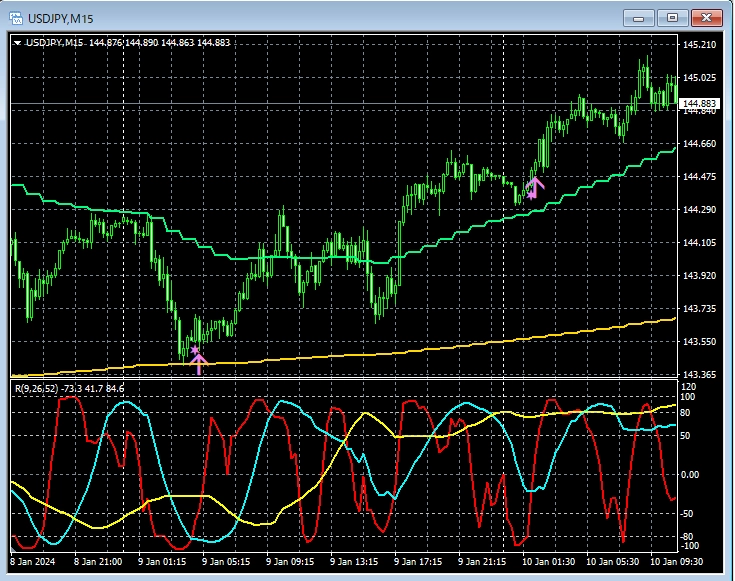Click the current price label 144.883
This screenshot has width=735, height=581.
699,104
